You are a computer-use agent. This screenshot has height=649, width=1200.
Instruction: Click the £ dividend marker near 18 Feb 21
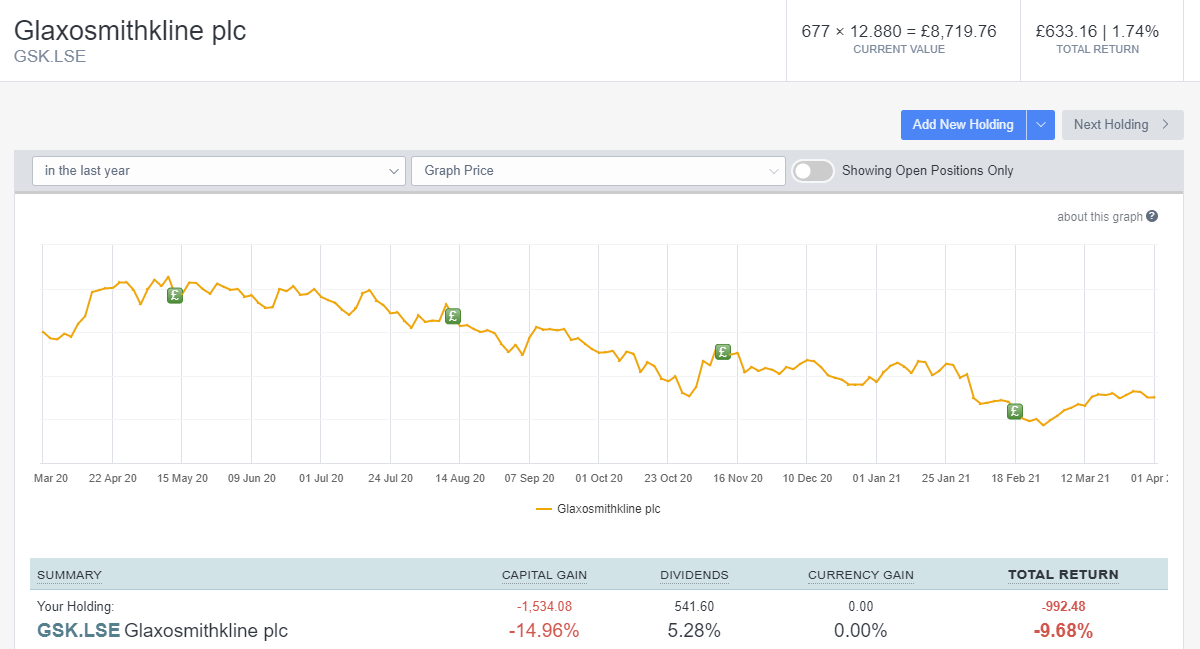(x=1015, y=411)
